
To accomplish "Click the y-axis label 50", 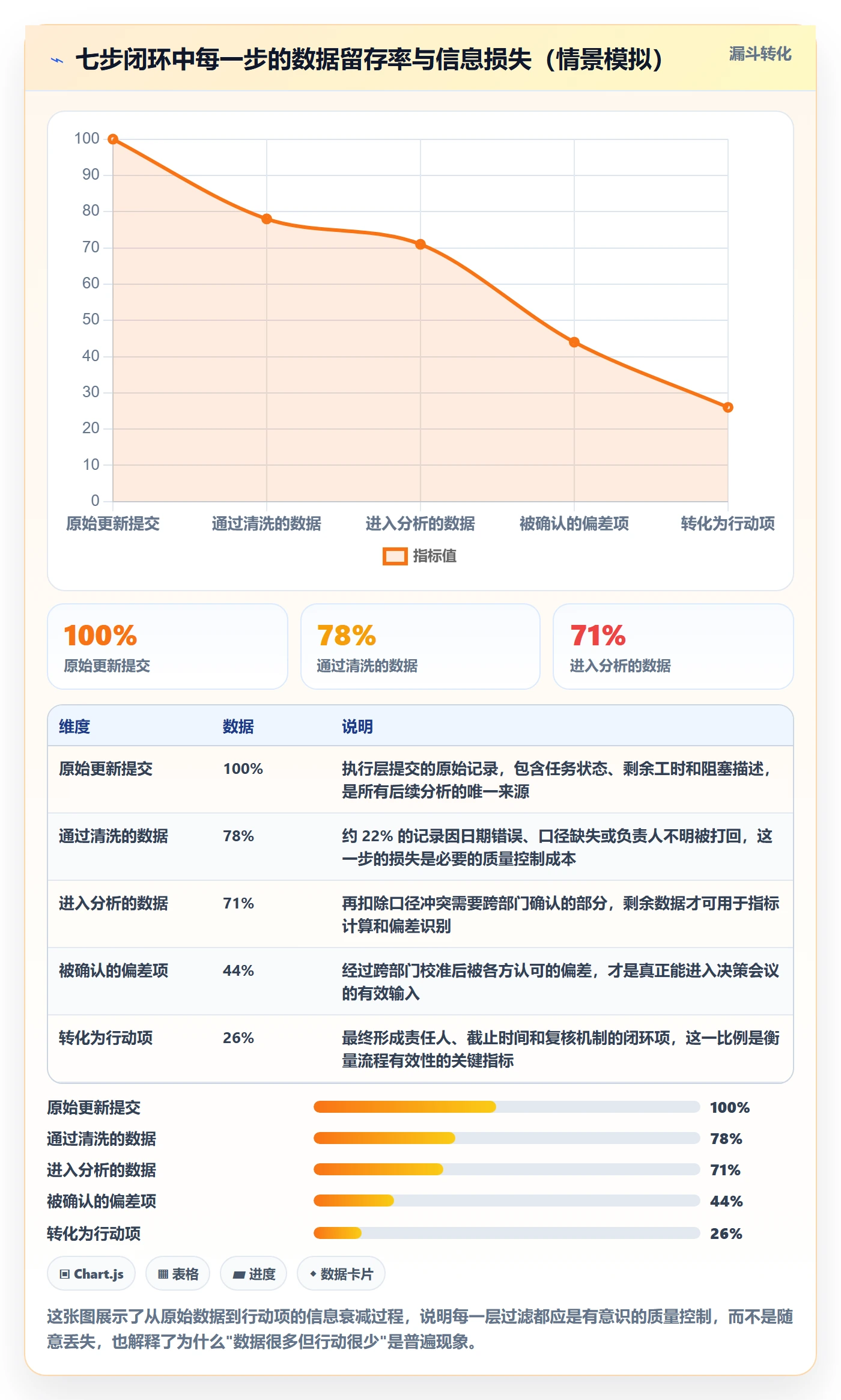I will coord(91,320).
